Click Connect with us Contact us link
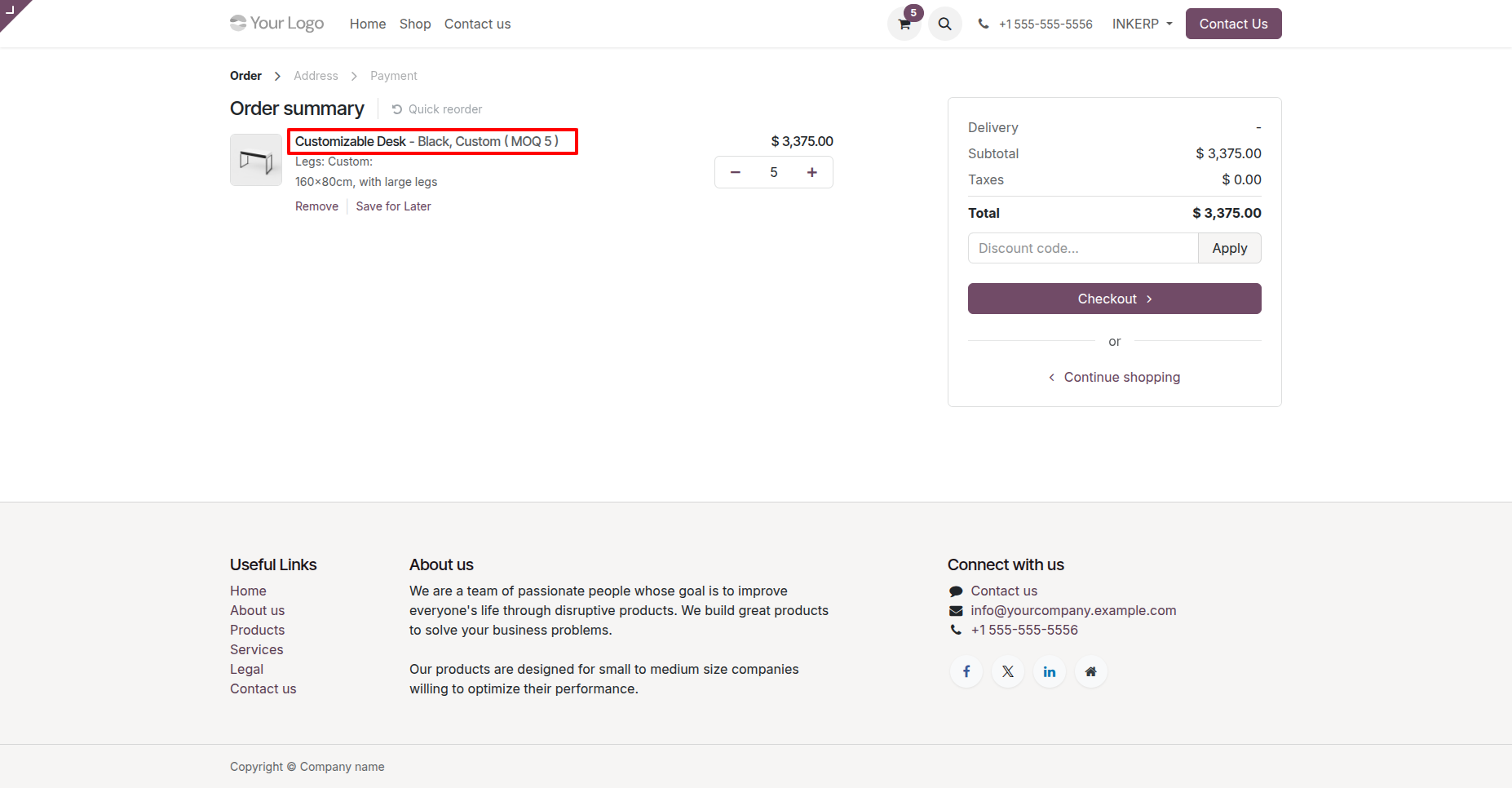 (1004, 591)
